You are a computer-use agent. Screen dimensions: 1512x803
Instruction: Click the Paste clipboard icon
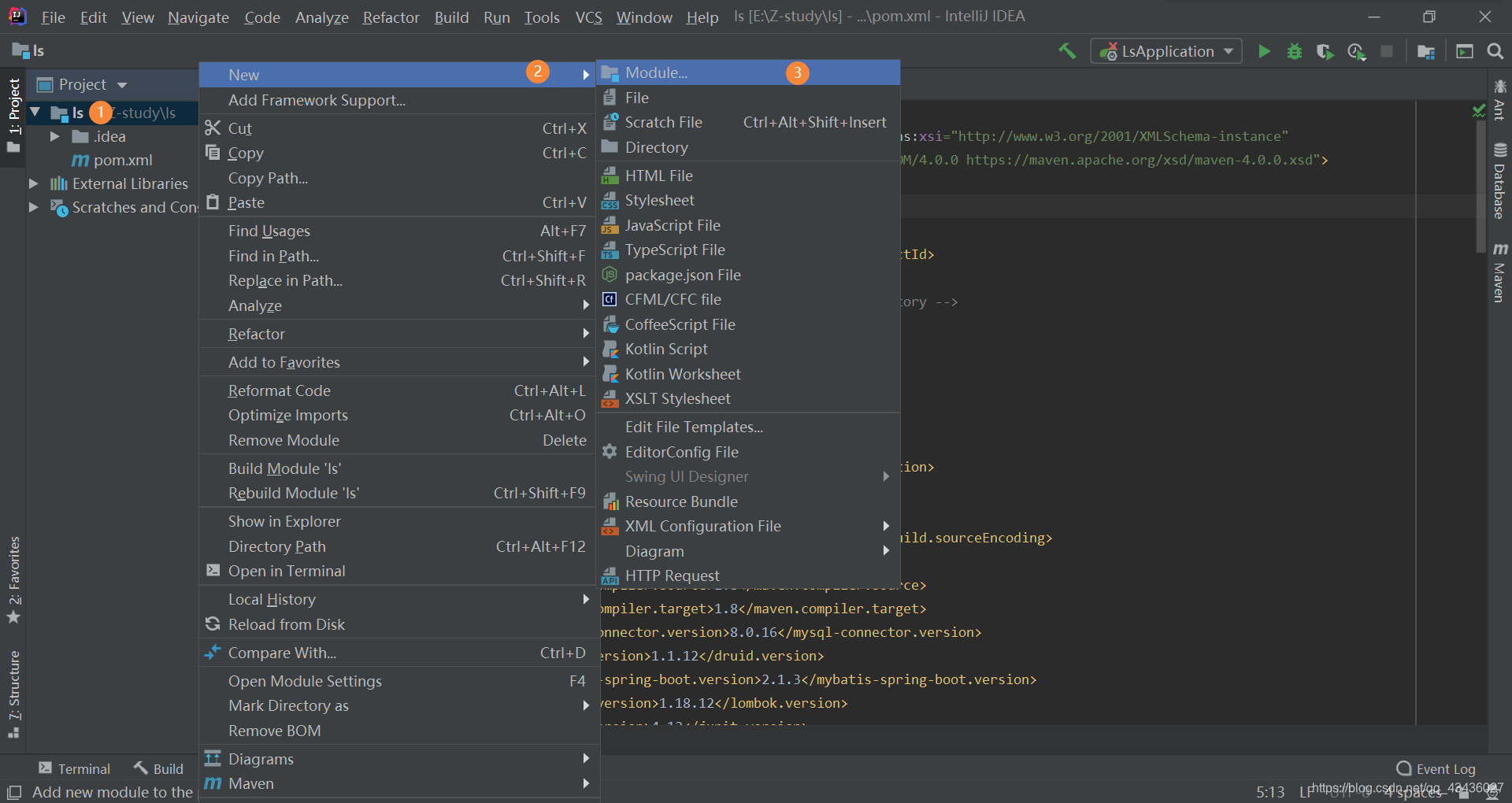tap(213, 202)
